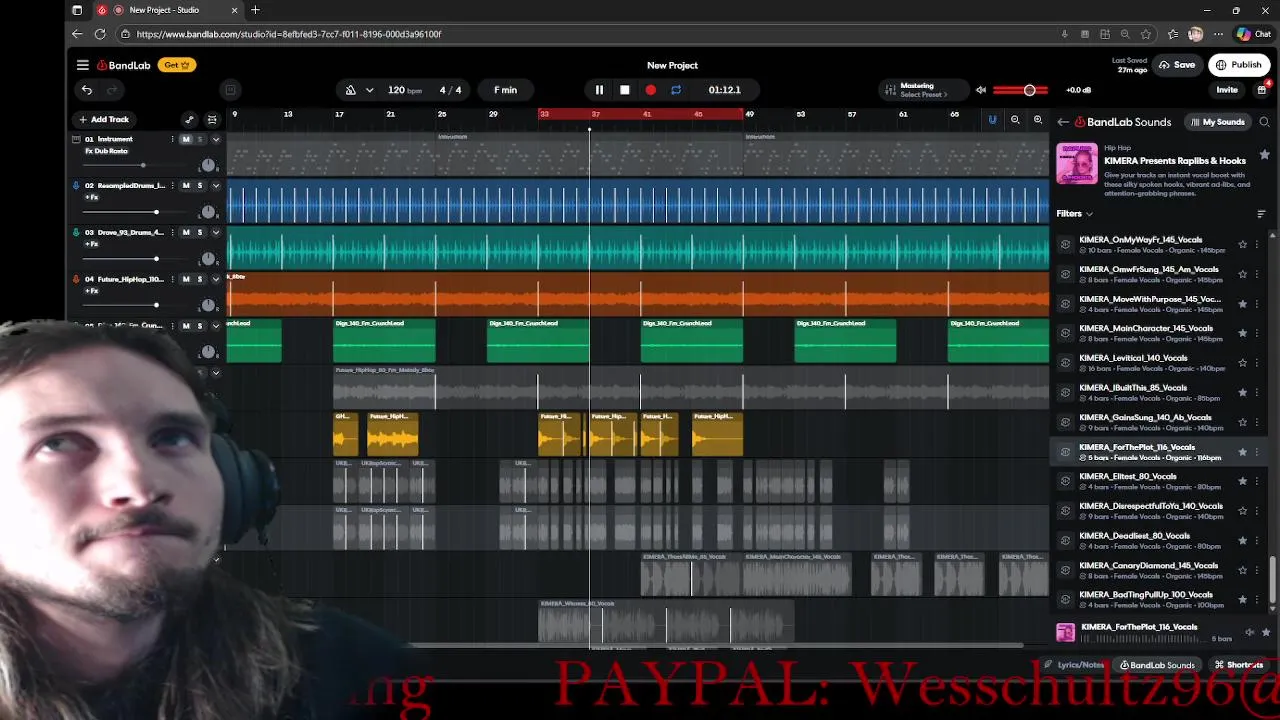Change key from F min

[505, 90]
